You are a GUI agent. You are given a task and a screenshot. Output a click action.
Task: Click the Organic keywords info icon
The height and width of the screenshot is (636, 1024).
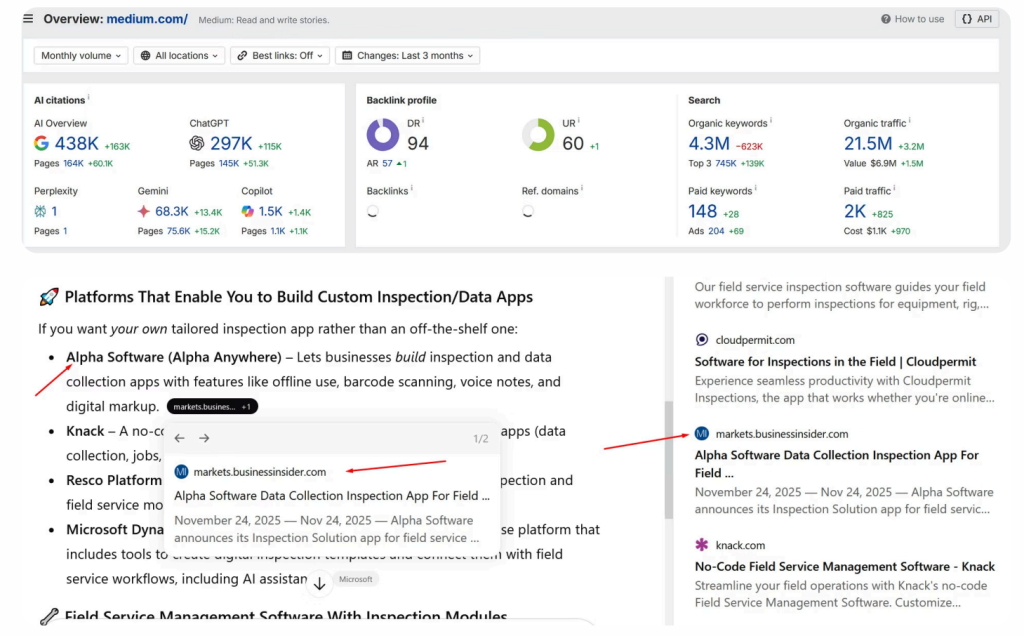pos(771,120)
